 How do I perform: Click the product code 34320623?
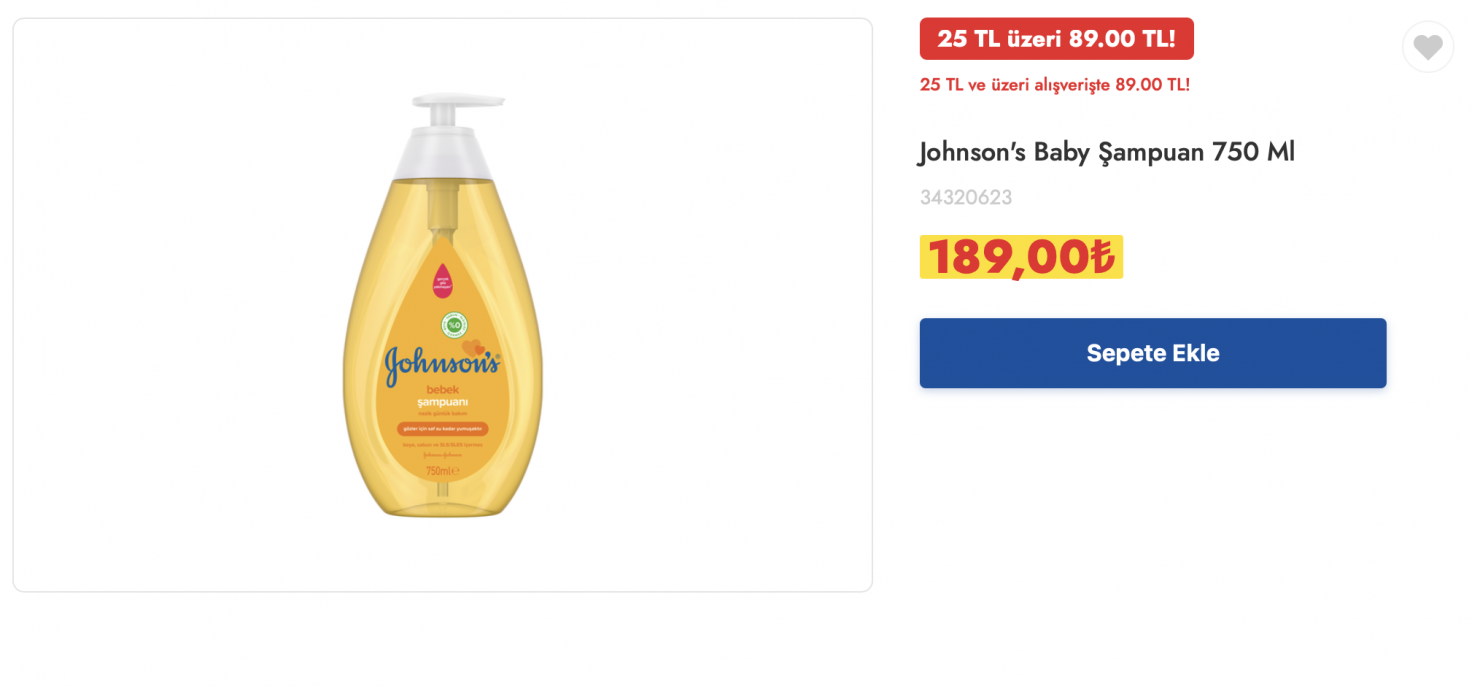pos(965,198)
